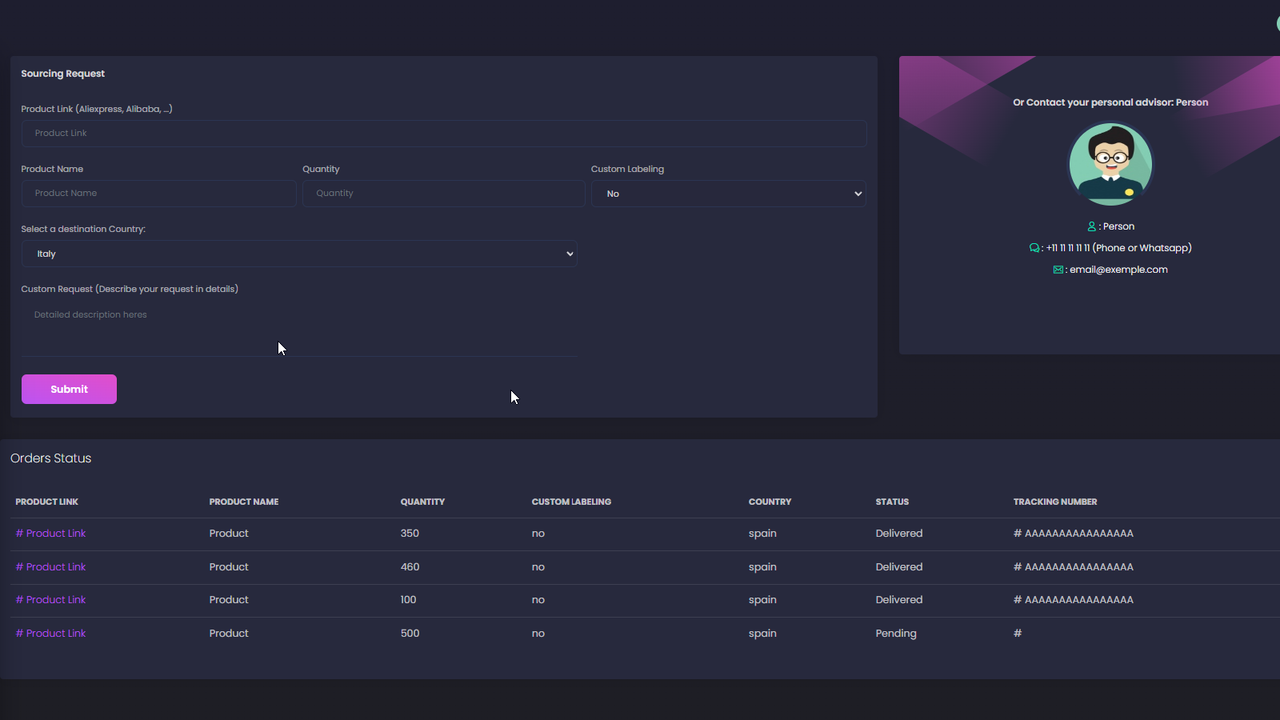Click the person icon beside "Person"
This screenshot has width=1280, height=720.
coord(1090,225)
